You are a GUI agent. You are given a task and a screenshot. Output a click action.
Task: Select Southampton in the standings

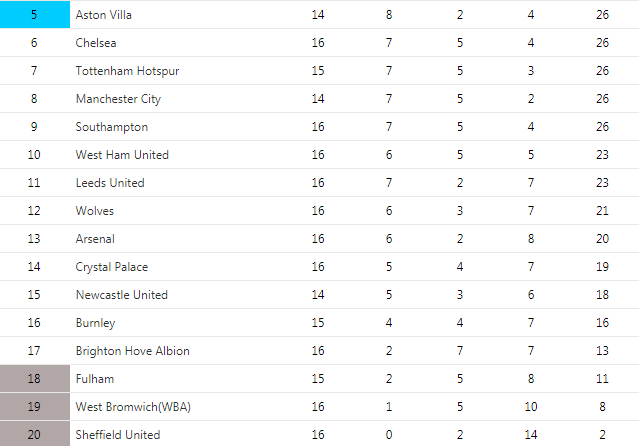pos(112,127)
